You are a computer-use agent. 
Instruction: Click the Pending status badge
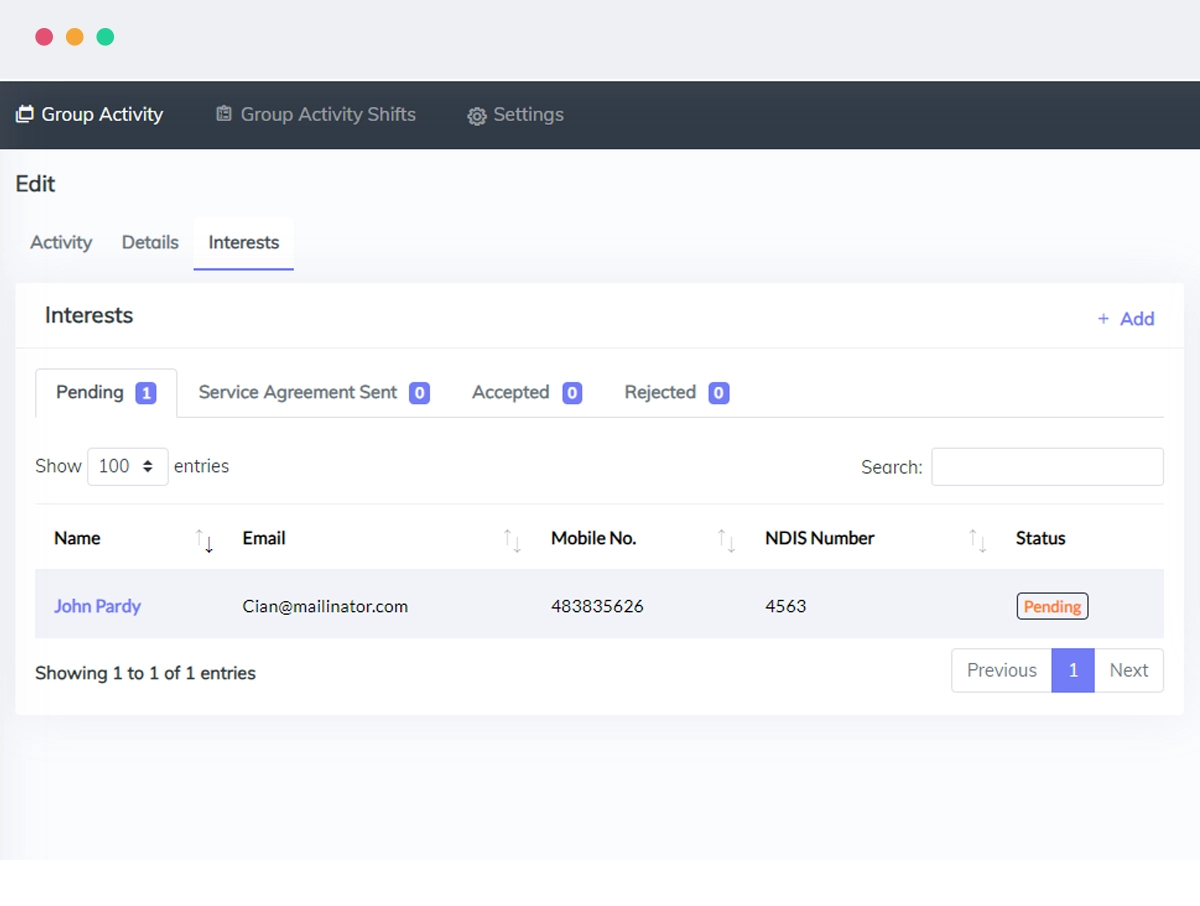(1052, 606)
